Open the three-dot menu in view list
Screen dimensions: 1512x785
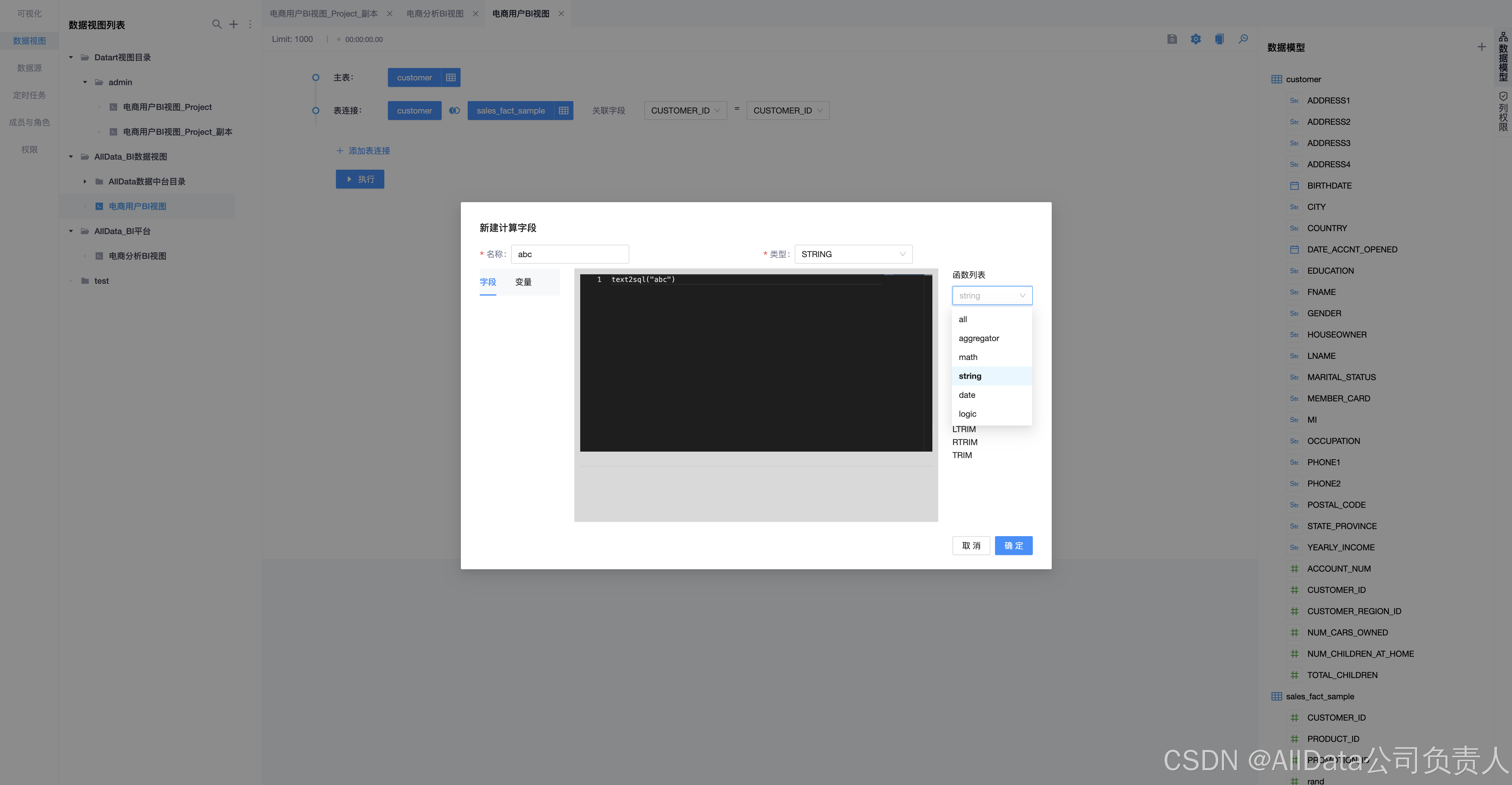click(x=250, y=24)
